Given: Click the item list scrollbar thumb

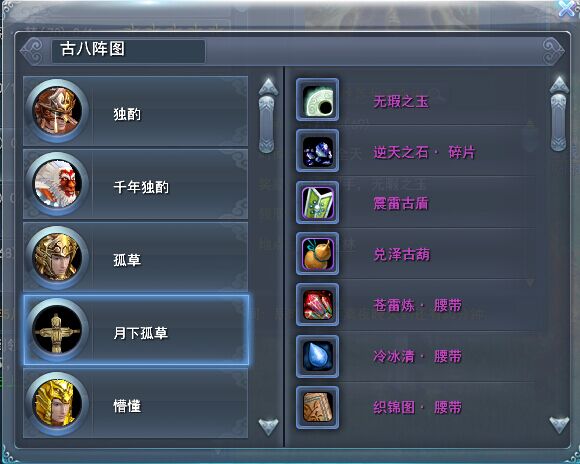Looking at the screenshot, I should point(558,122).
